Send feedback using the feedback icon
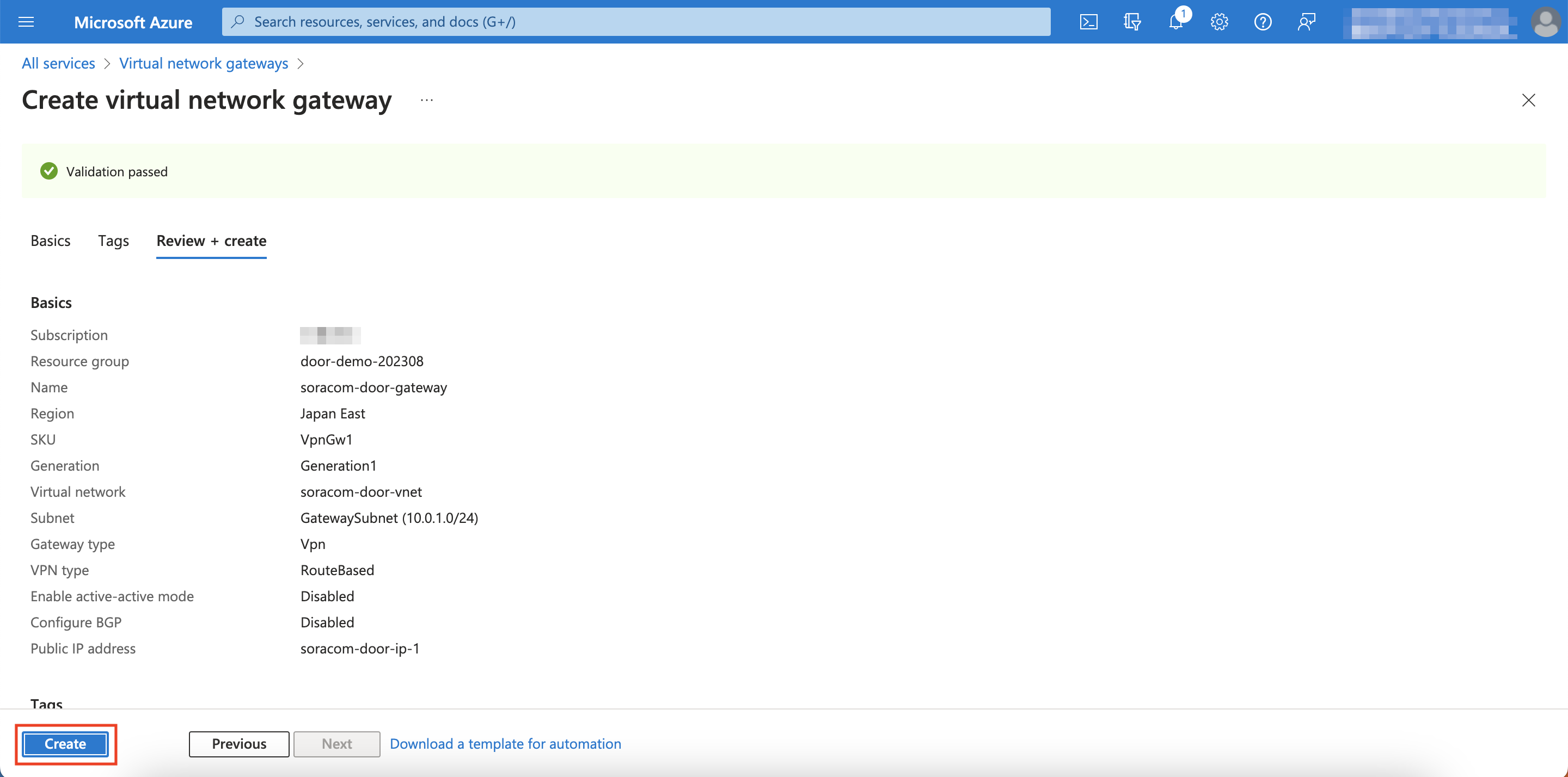The width and height of the screenshot is (1568, 777). pyautogui.click(x=1306, y=21)
